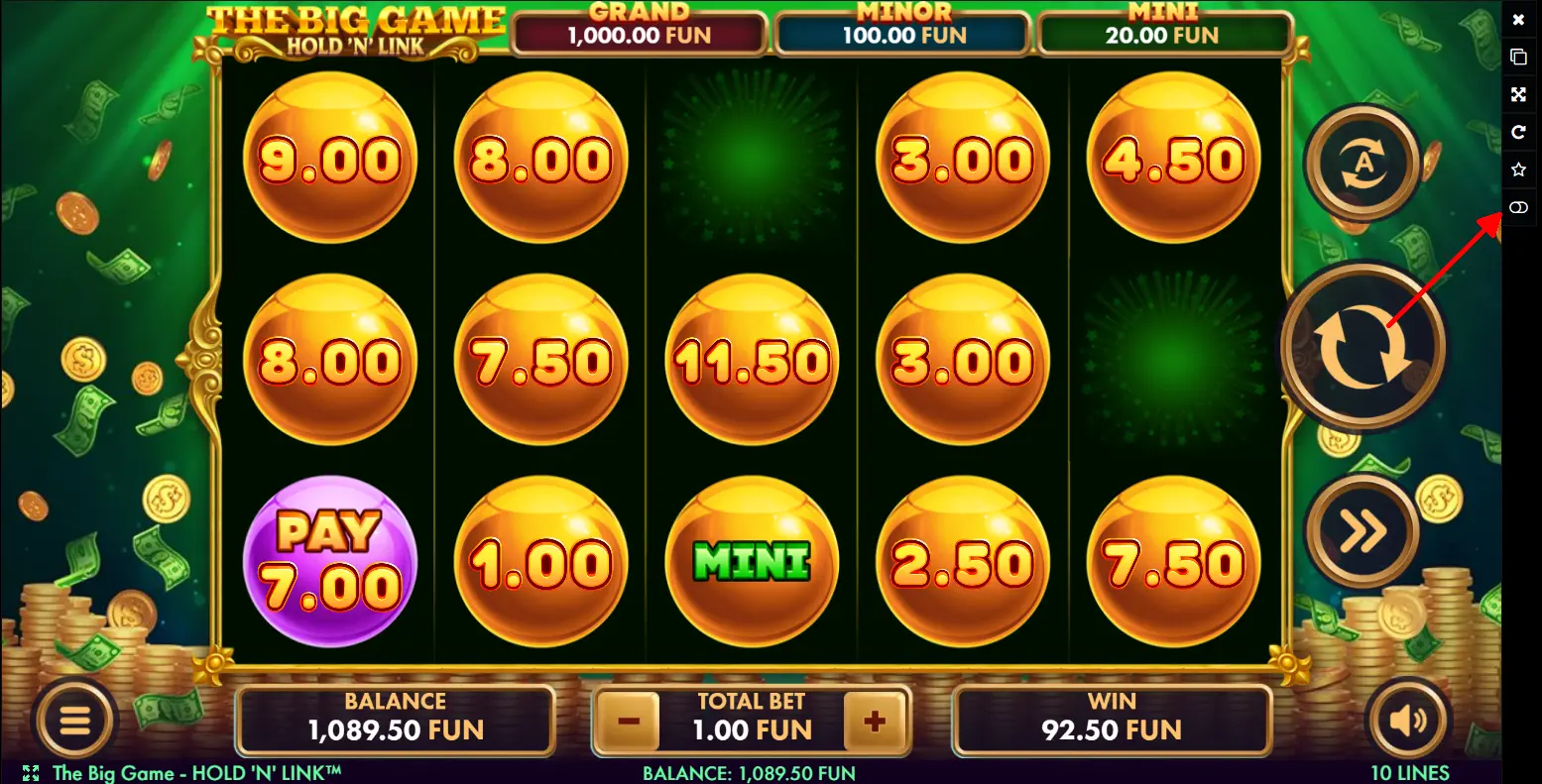Image resolution: width=1542 pixels, height=784 pixels.
Task: Toggle fullscreen icon beside the game title
Action: (x=31, y=773)
